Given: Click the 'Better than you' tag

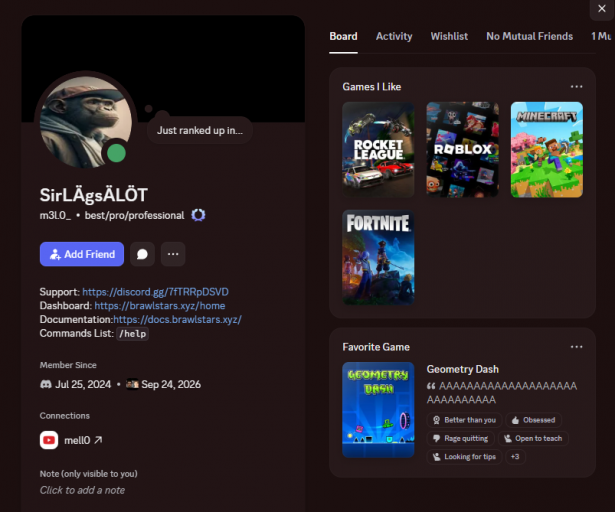Looking at the screenshot, I should coord(464,420).
